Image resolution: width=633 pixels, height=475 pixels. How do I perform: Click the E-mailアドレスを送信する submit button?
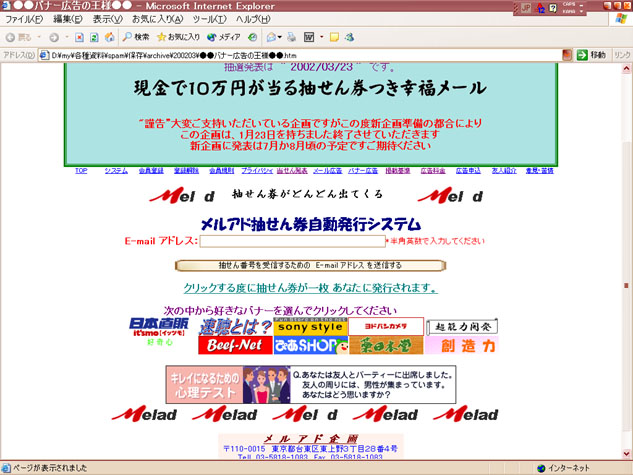310,265
